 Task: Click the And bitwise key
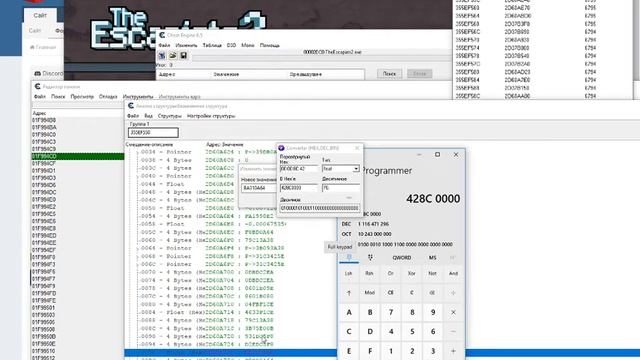pos(453,273)
